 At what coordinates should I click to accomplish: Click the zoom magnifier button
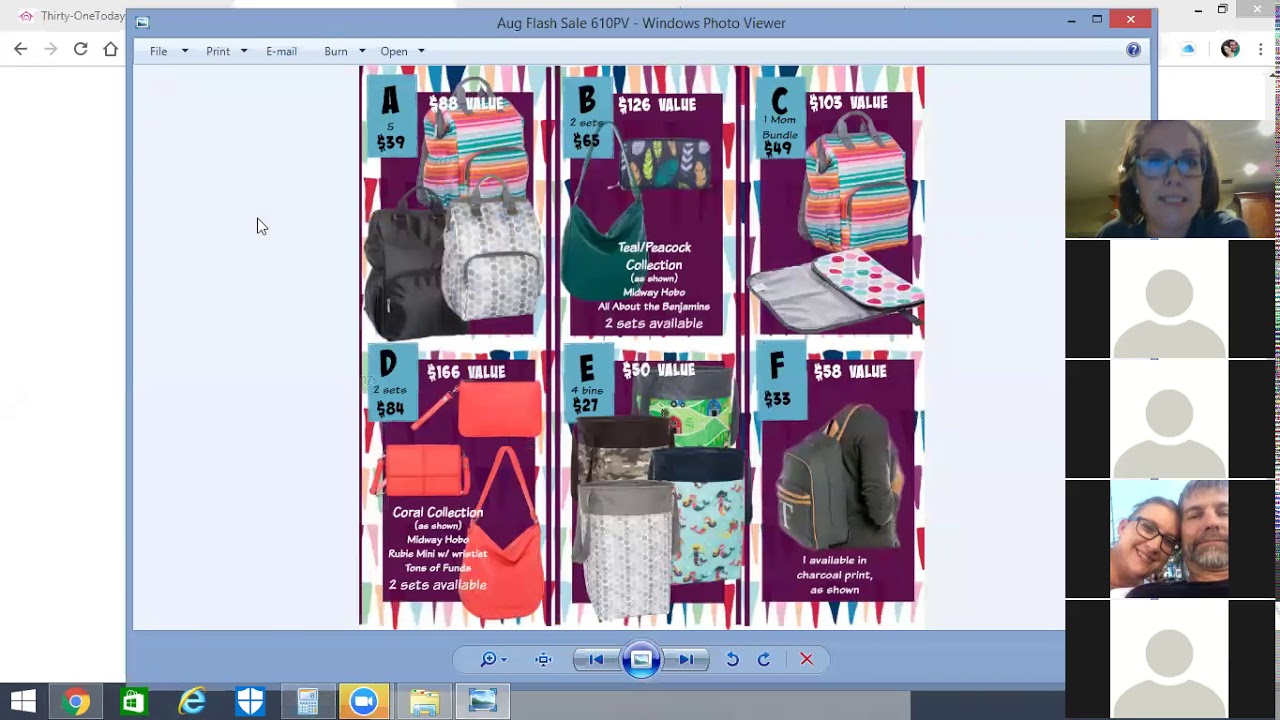(489, 659)
